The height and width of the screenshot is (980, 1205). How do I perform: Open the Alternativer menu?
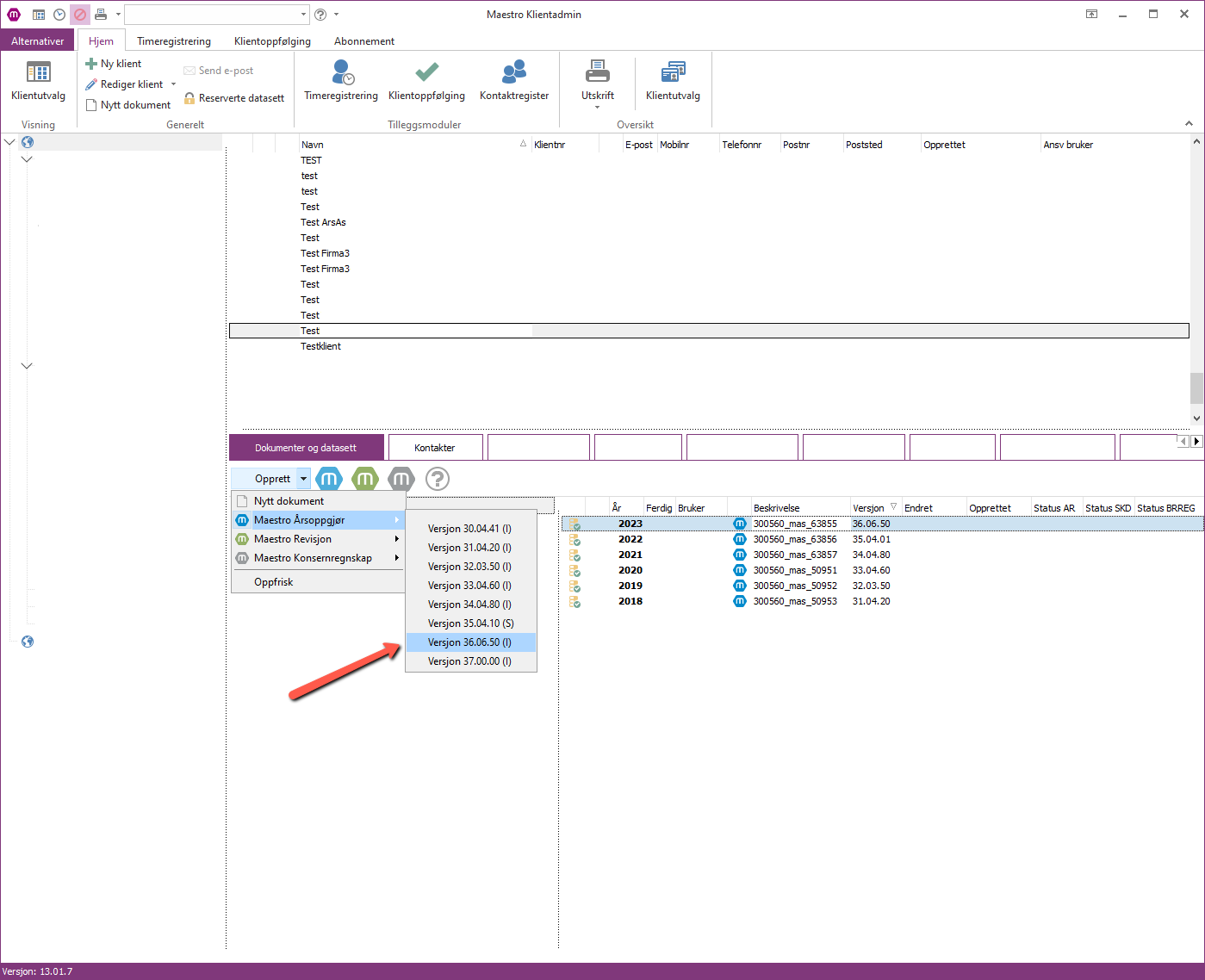click(x=38, y=40)
